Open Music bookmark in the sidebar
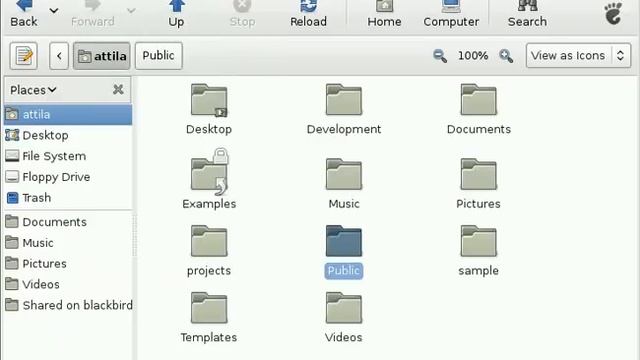The width and height of the screenshot is (640, 360). [68, 243]
